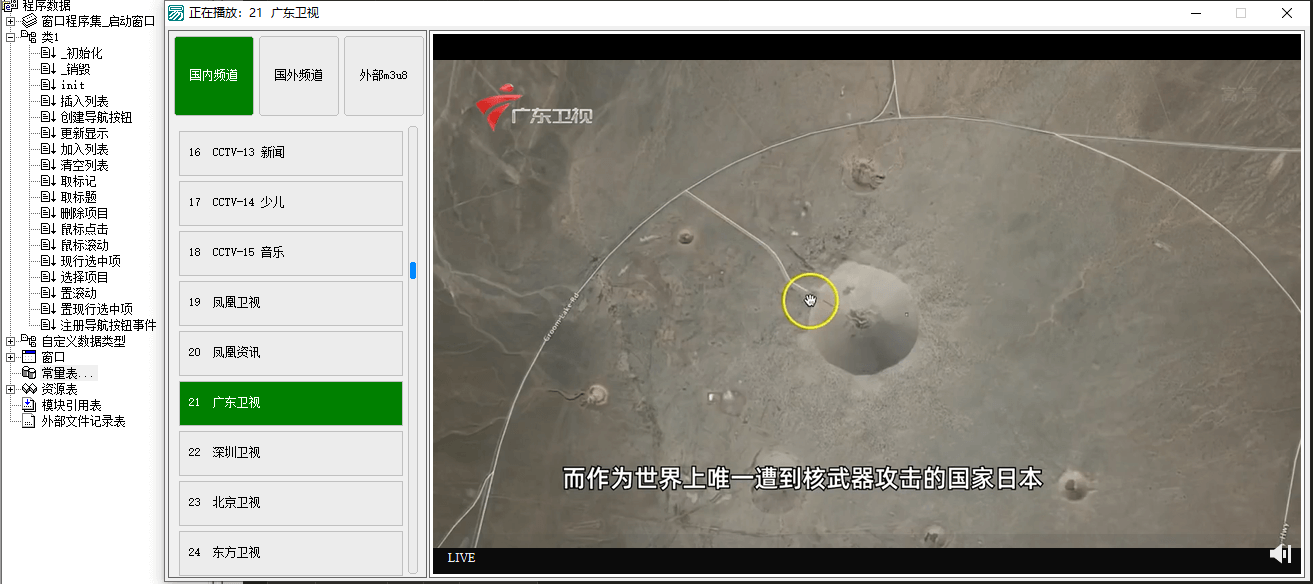This screenshot has height=584, width=1313.
Task: Expand the 自定义数据类型 node
Action: click(11, 341)
